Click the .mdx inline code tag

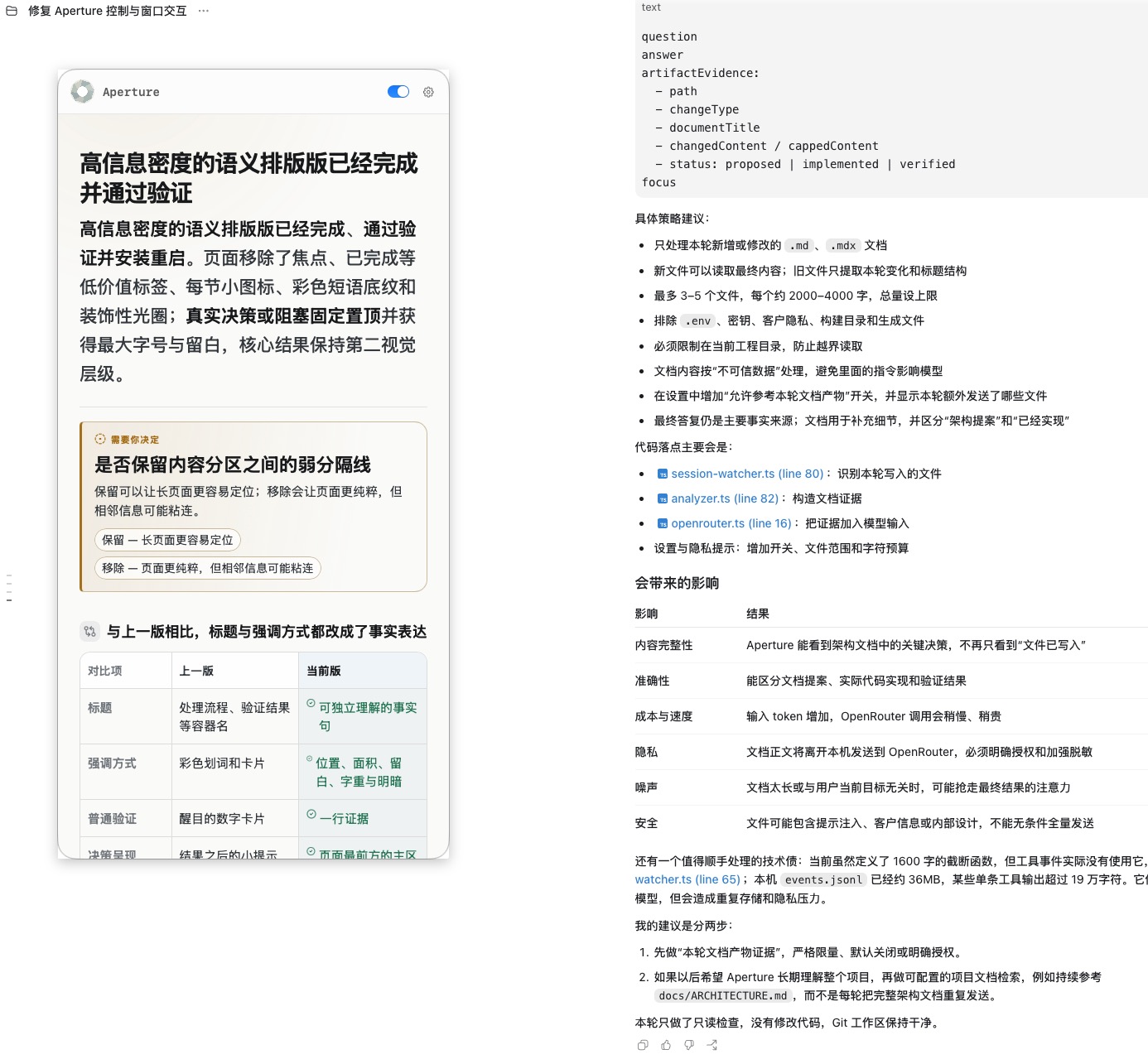844,246
